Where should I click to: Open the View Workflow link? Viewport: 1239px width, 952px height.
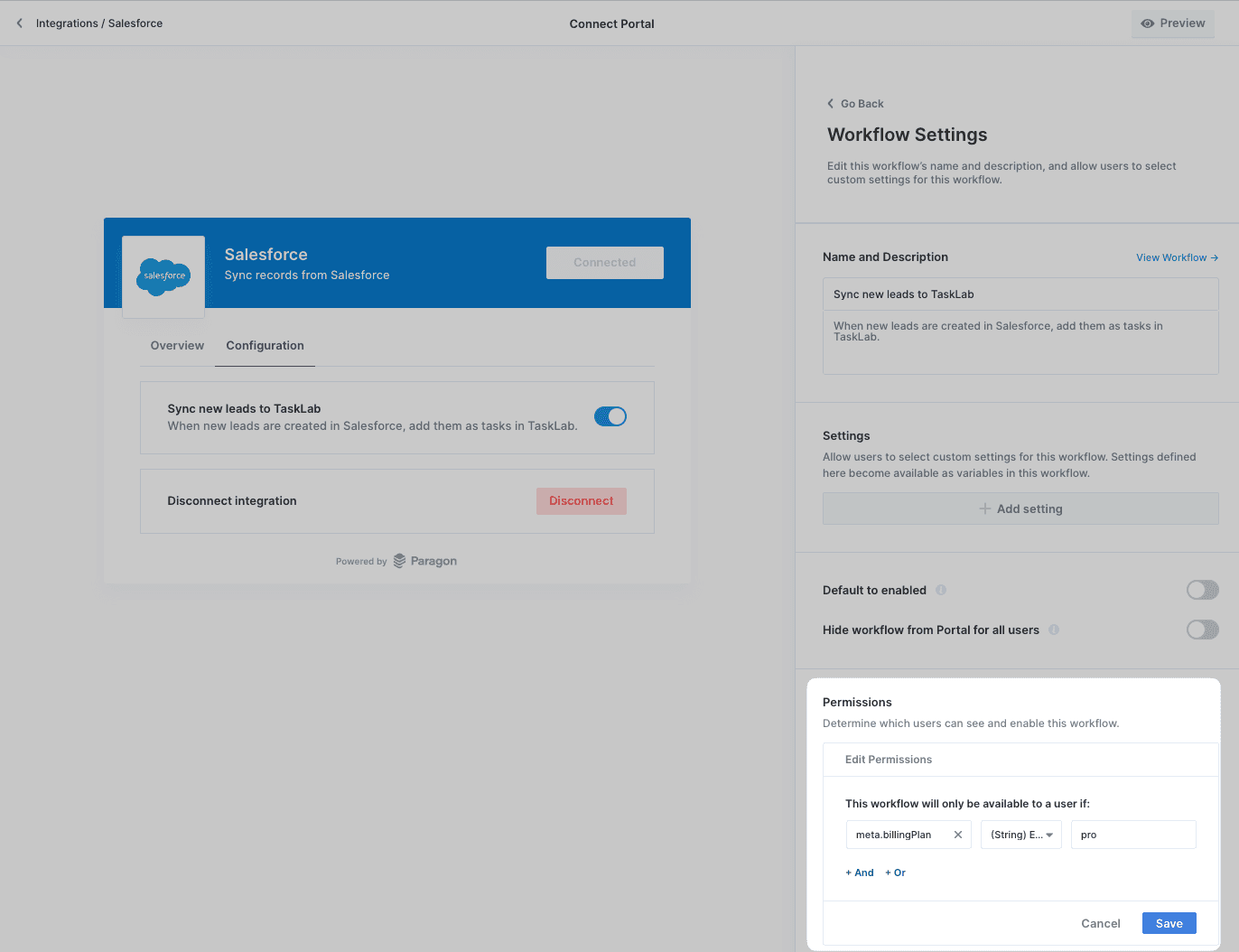tap(1177, 257)
